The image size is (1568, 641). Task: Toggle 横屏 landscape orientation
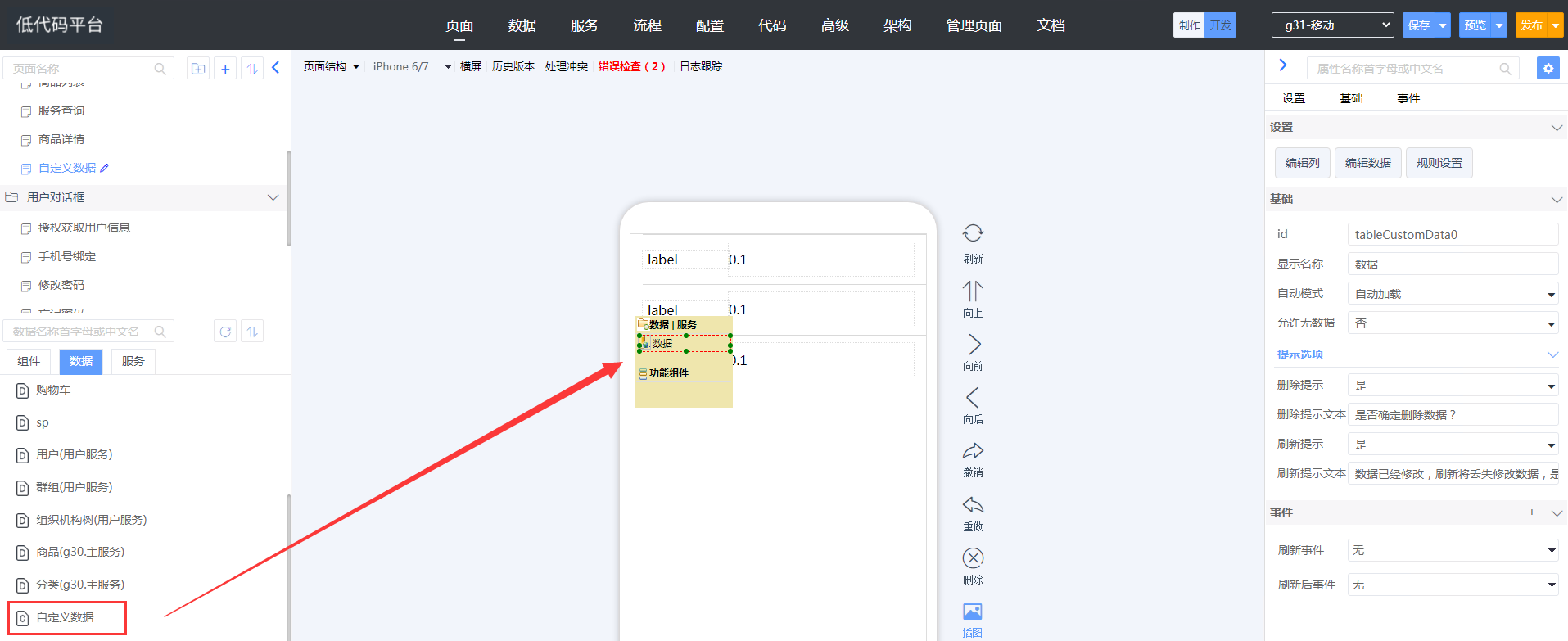pos(471,66)
